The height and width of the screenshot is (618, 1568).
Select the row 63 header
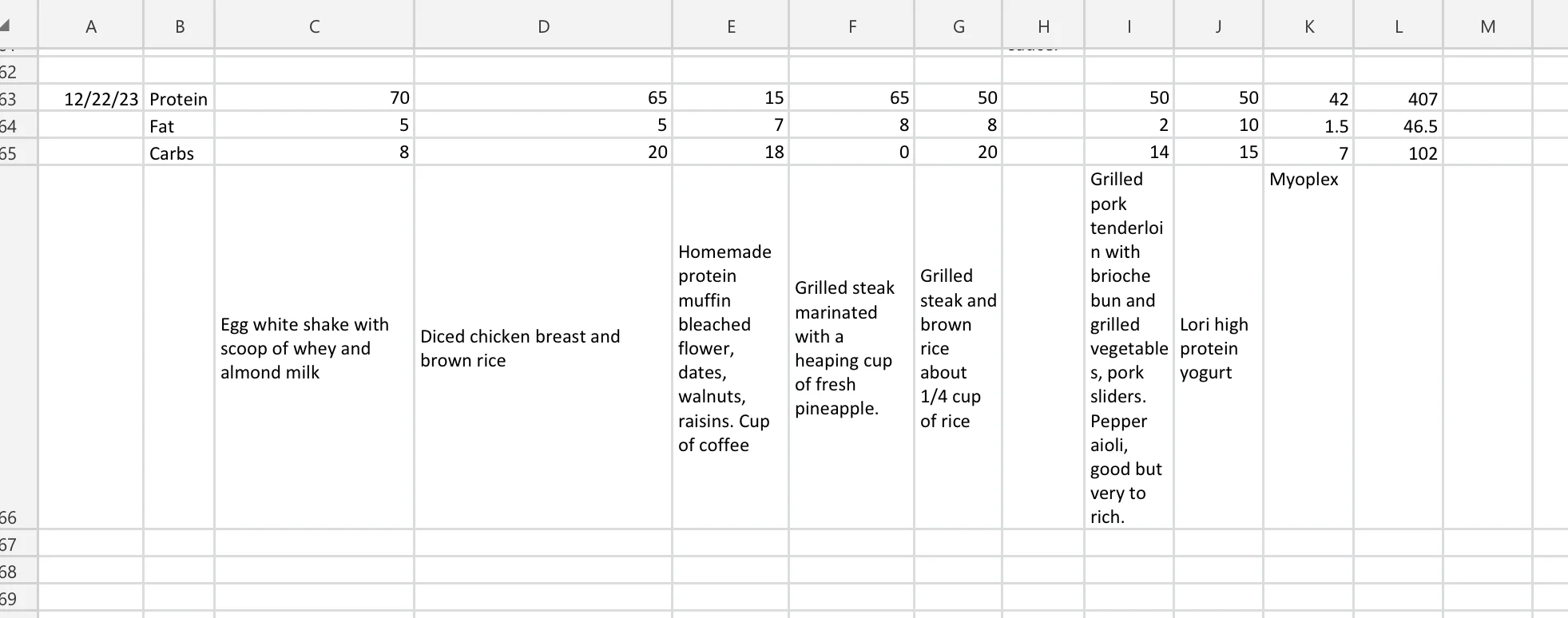click(x=10, y=99)
